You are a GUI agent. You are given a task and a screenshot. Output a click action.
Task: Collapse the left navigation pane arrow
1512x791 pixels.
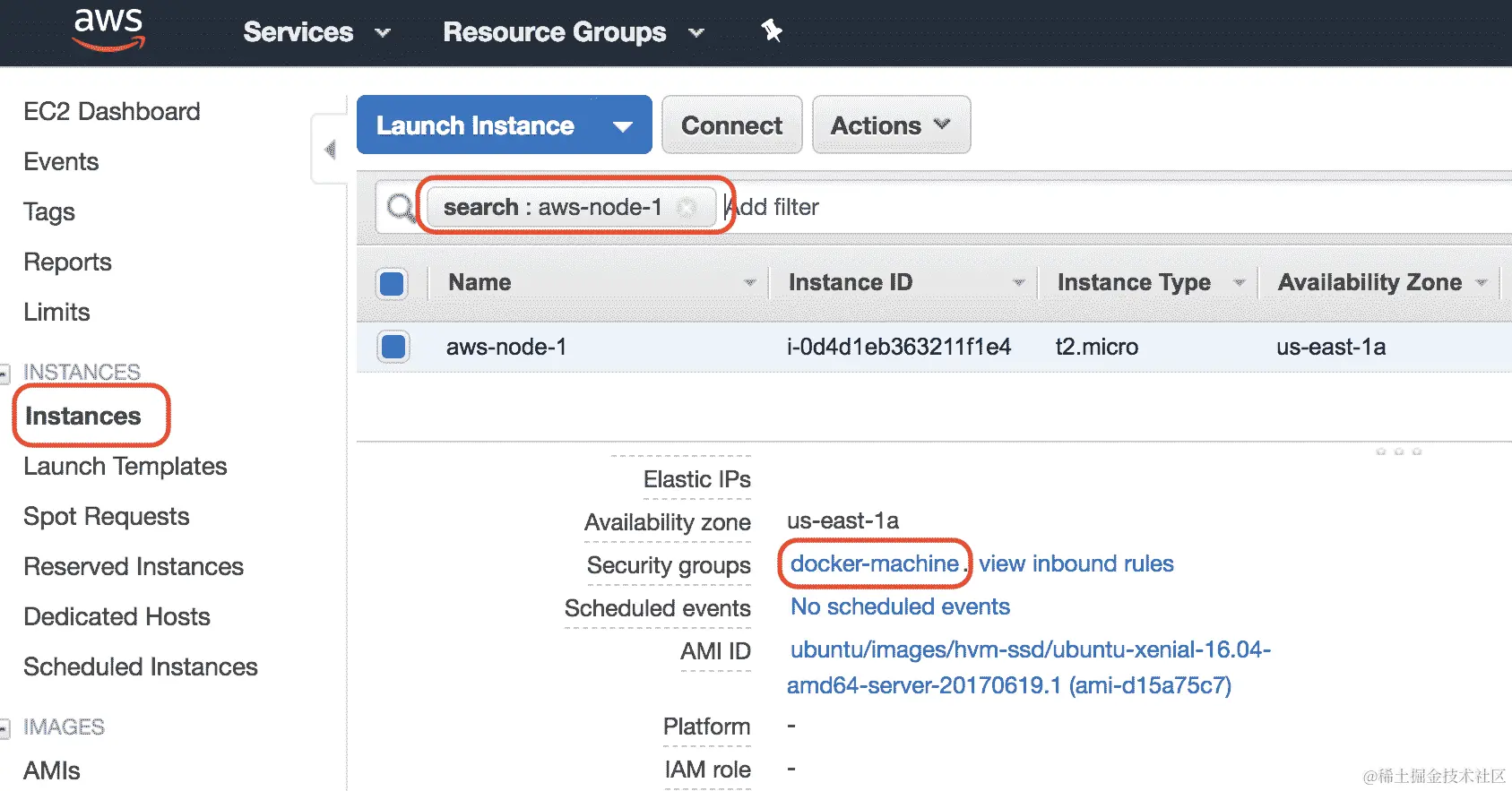pyautogui.click(x=330, y=149)
